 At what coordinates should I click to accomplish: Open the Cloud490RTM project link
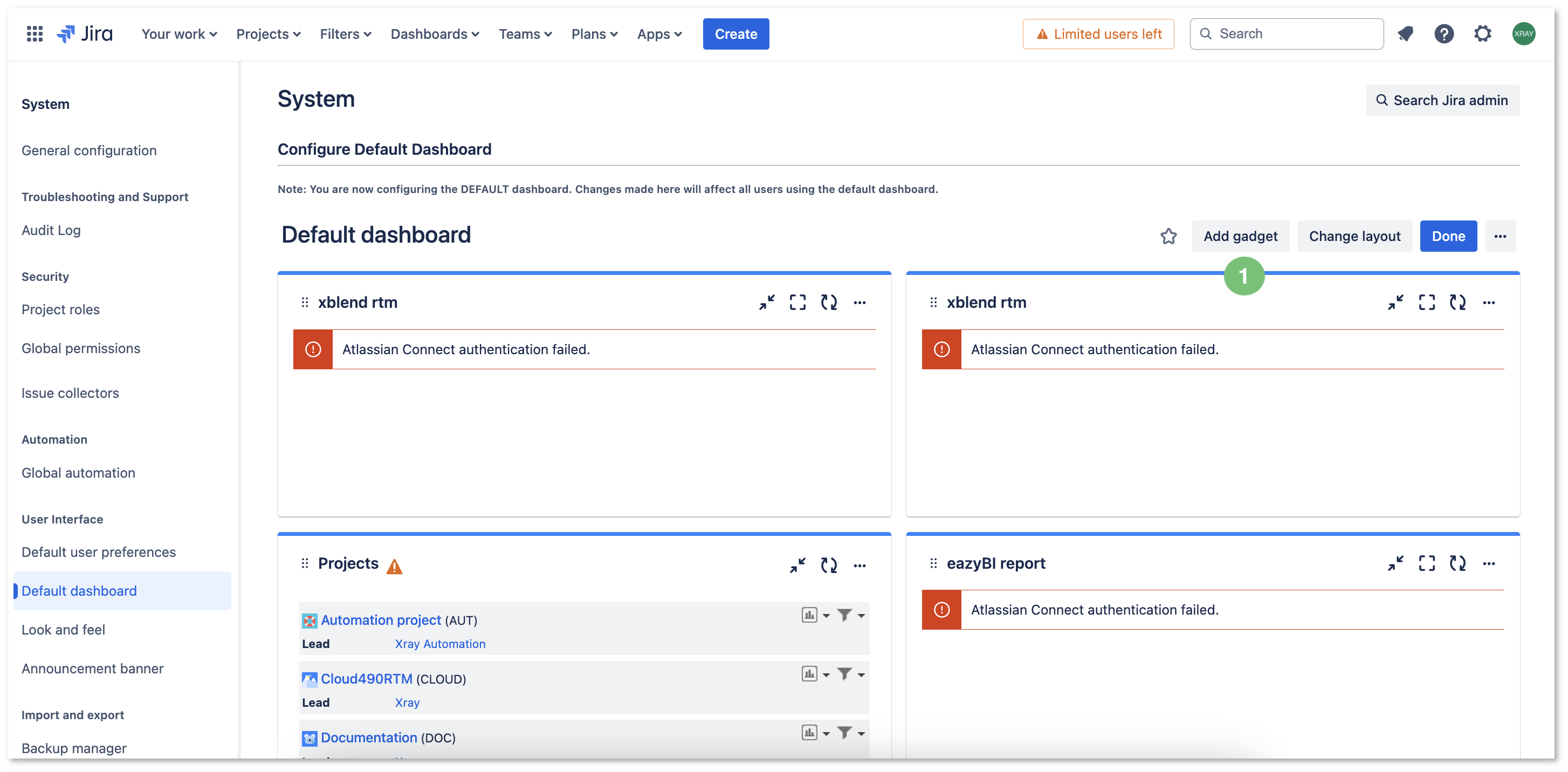pos(367,679)
